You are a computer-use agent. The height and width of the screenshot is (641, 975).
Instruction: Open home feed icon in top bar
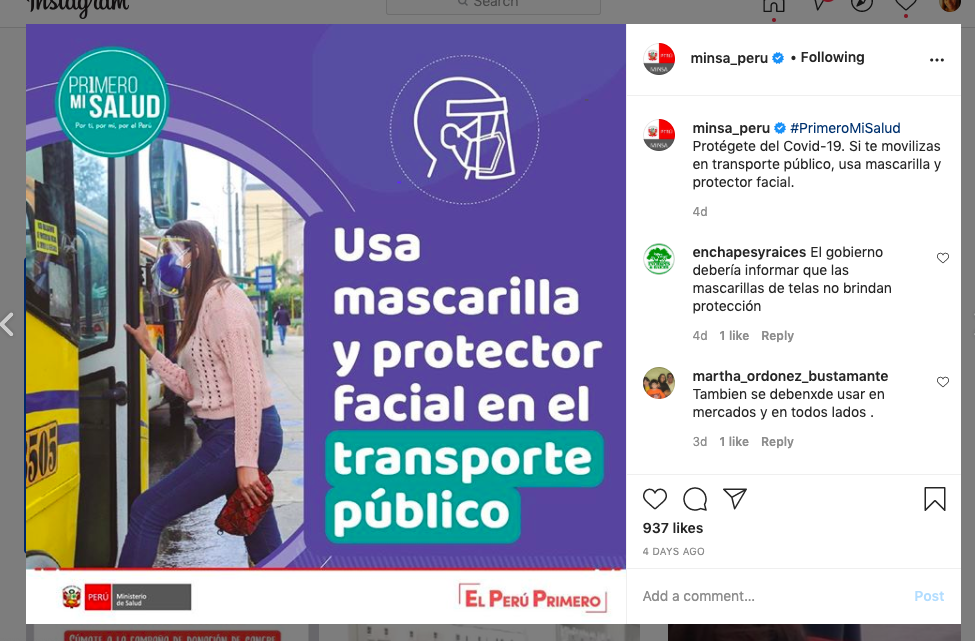[x=774, y=6]
